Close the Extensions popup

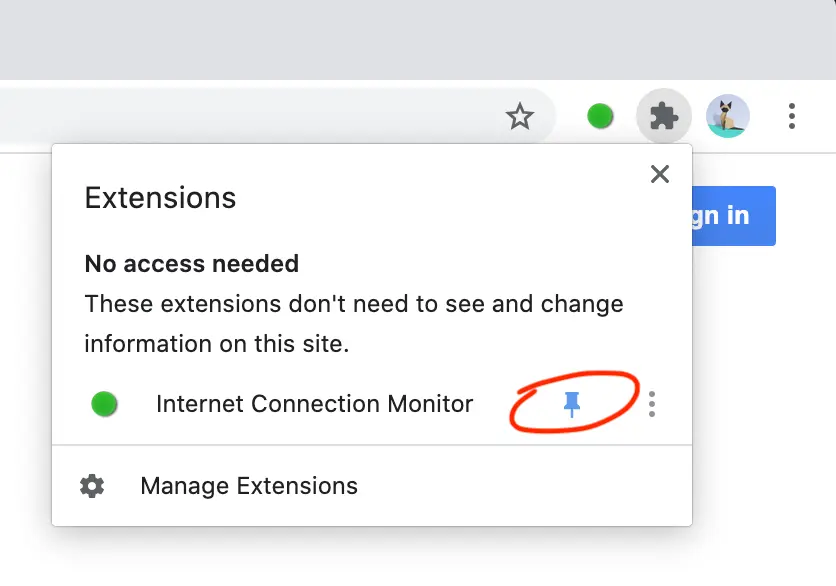click(x=659, y=174)
